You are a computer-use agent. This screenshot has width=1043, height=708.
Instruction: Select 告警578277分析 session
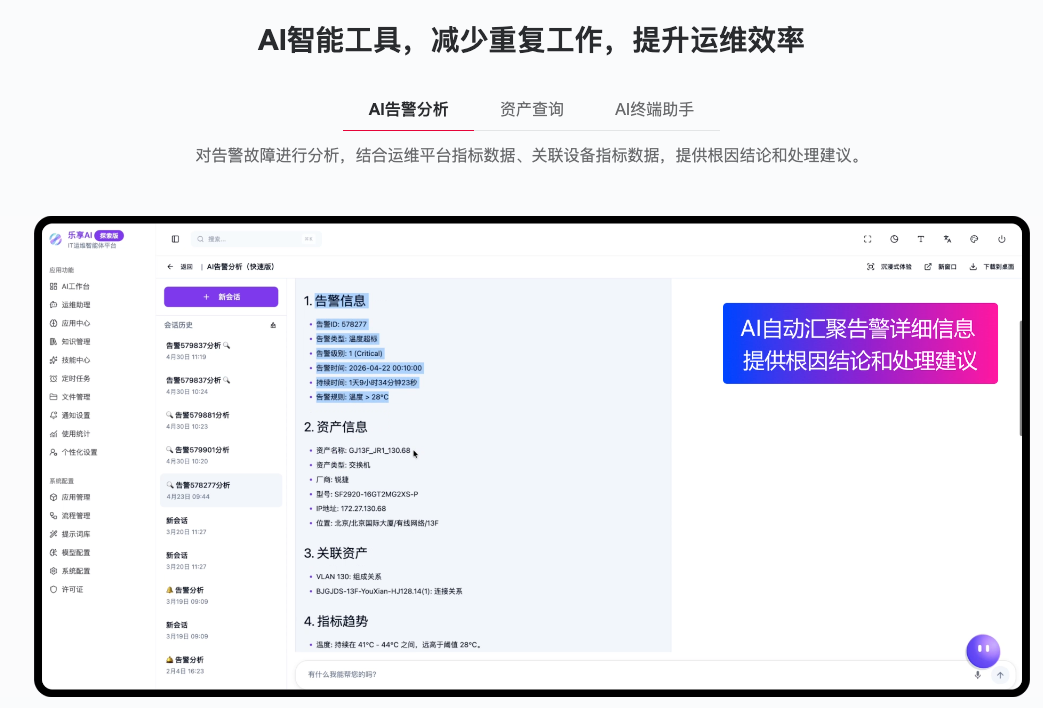[x=221, y=490]
